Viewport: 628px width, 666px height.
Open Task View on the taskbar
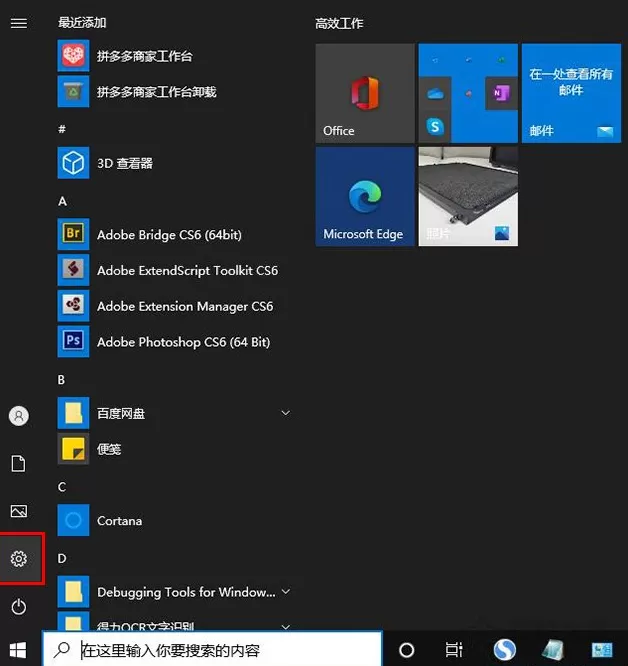pyautogui.click(x=454, y=649)
